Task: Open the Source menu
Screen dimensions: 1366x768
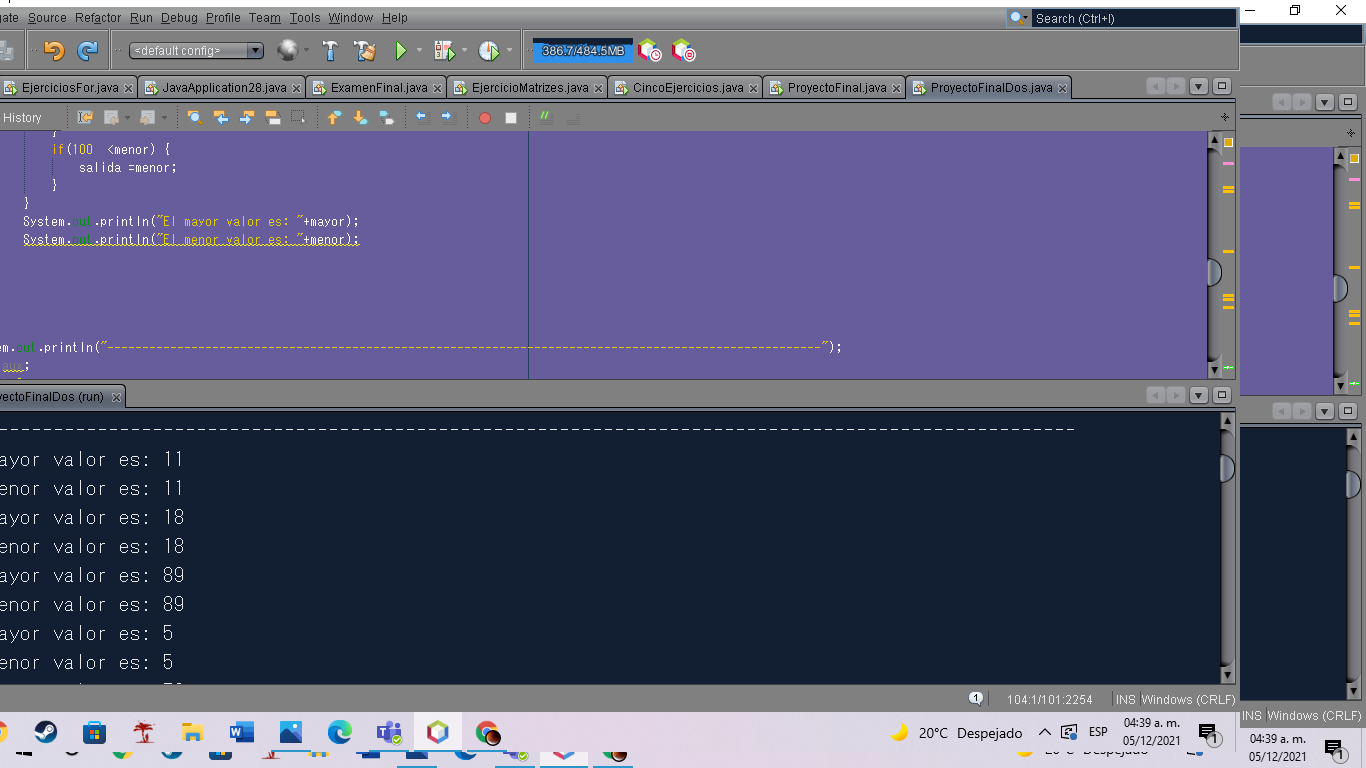Action: tap(47, 18)
